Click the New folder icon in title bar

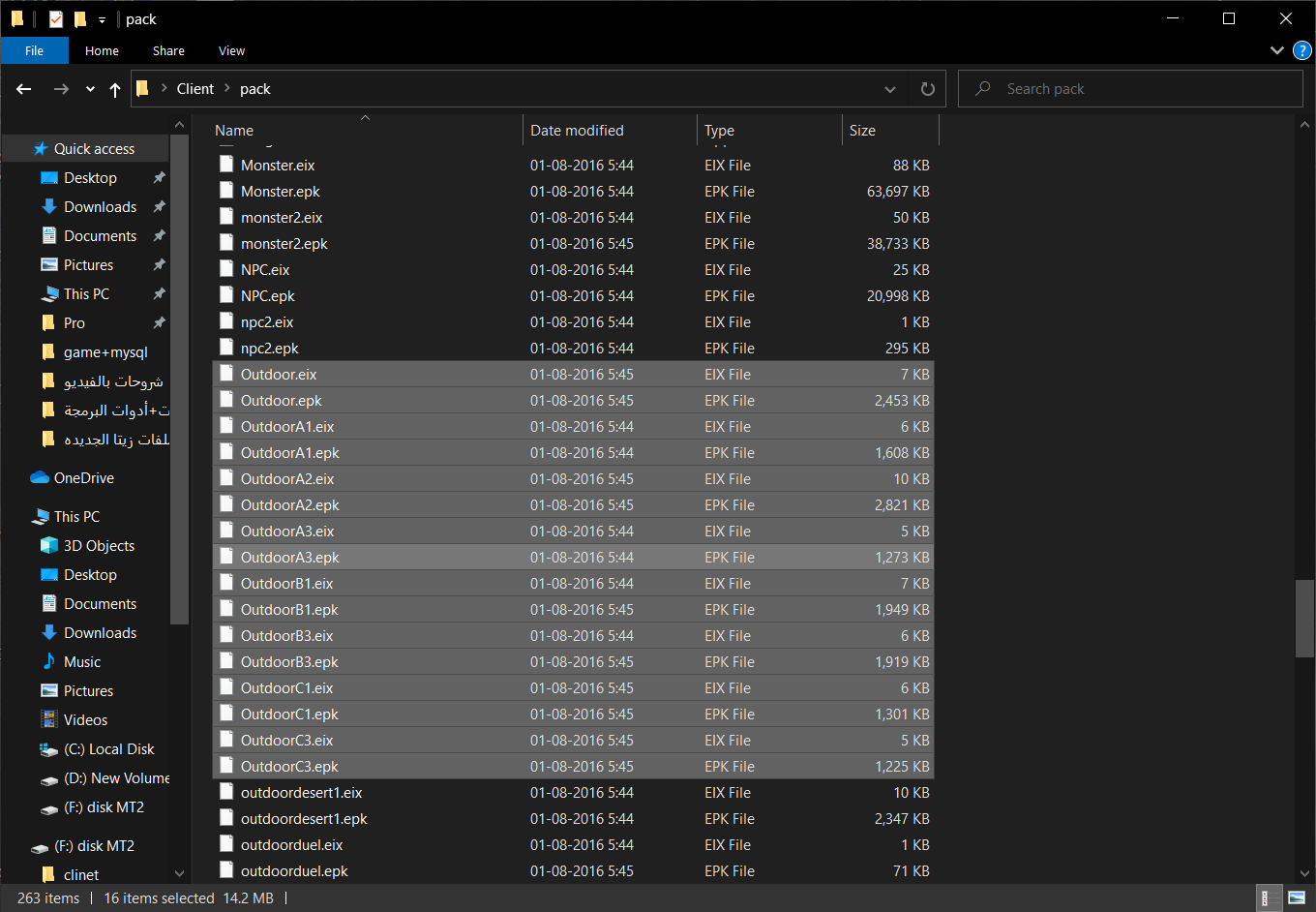point(80,18)
